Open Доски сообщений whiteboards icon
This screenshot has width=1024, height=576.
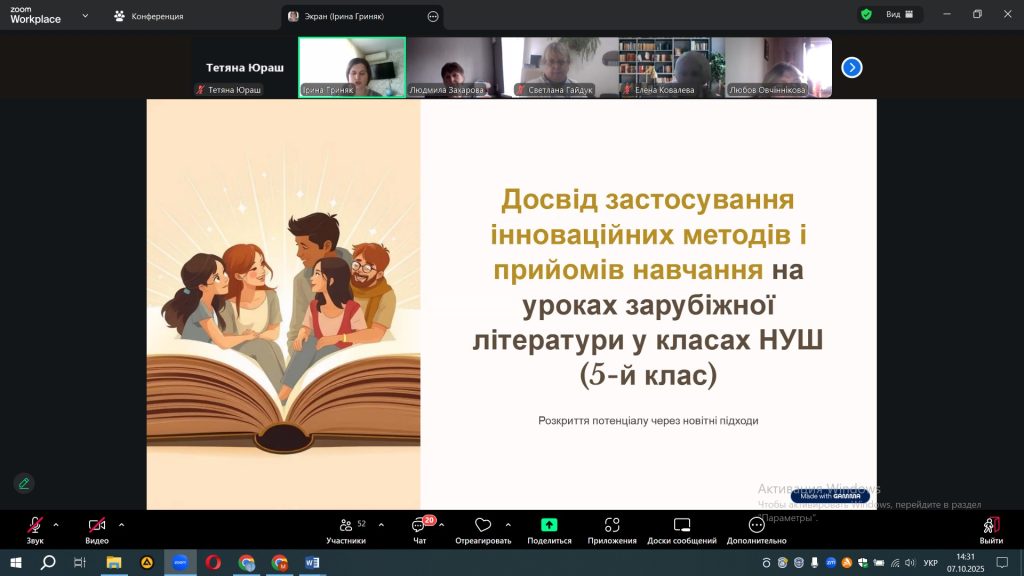[682, 525]
